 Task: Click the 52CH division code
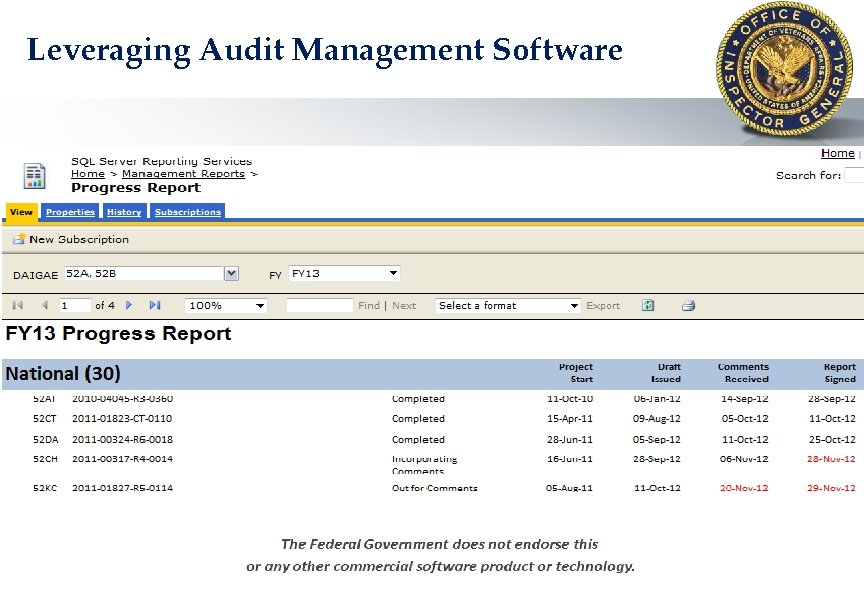point(45,459)
